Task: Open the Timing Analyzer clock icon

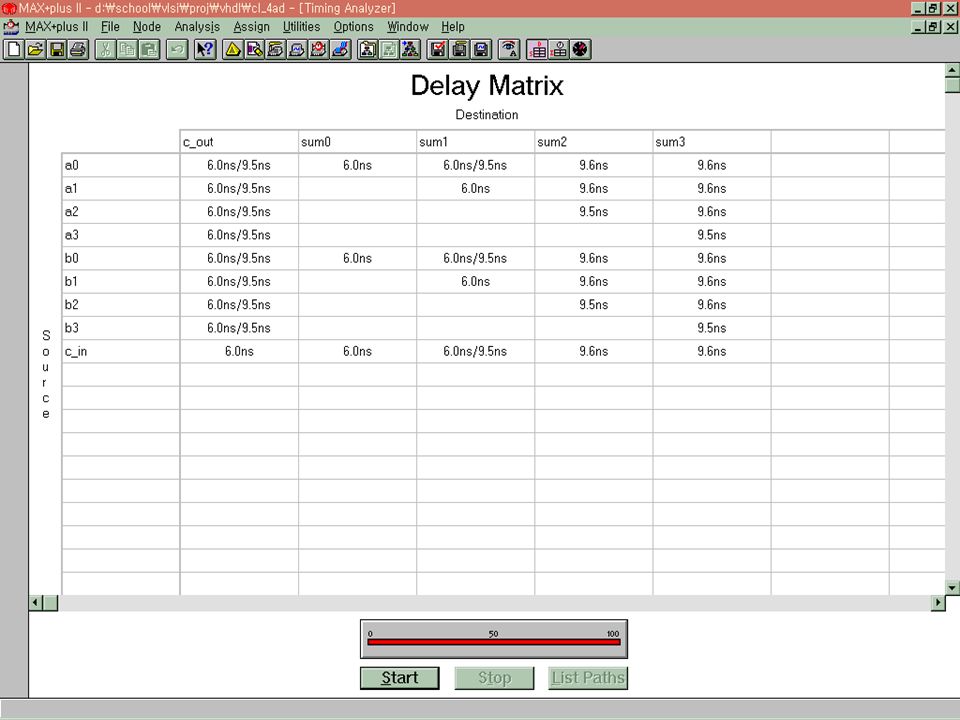Action: (318, 50)
